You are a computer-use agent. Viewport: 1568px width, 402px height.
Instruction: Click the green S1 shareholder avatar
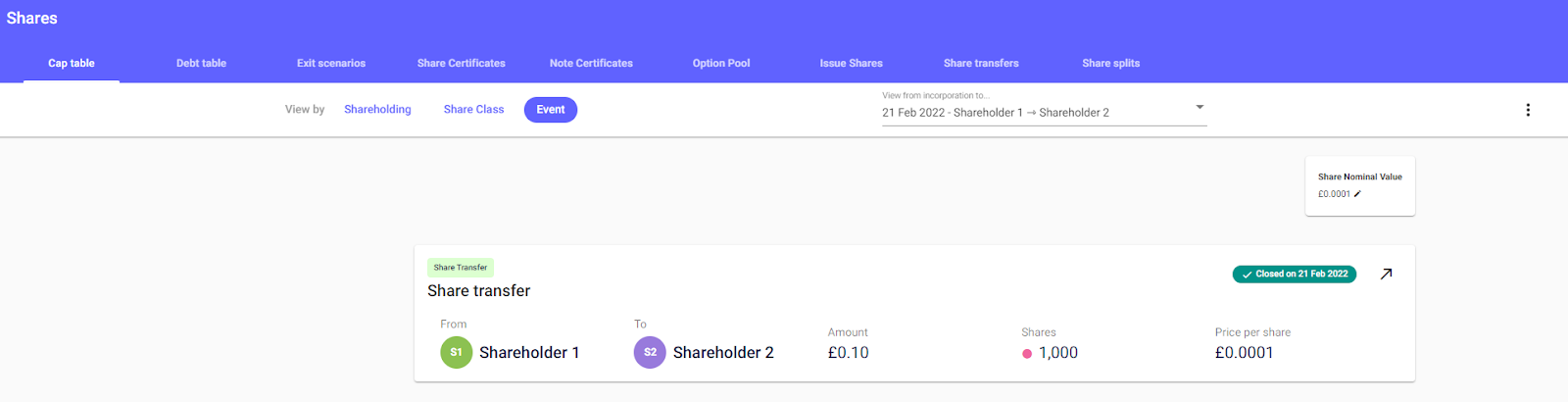point(456,353)
